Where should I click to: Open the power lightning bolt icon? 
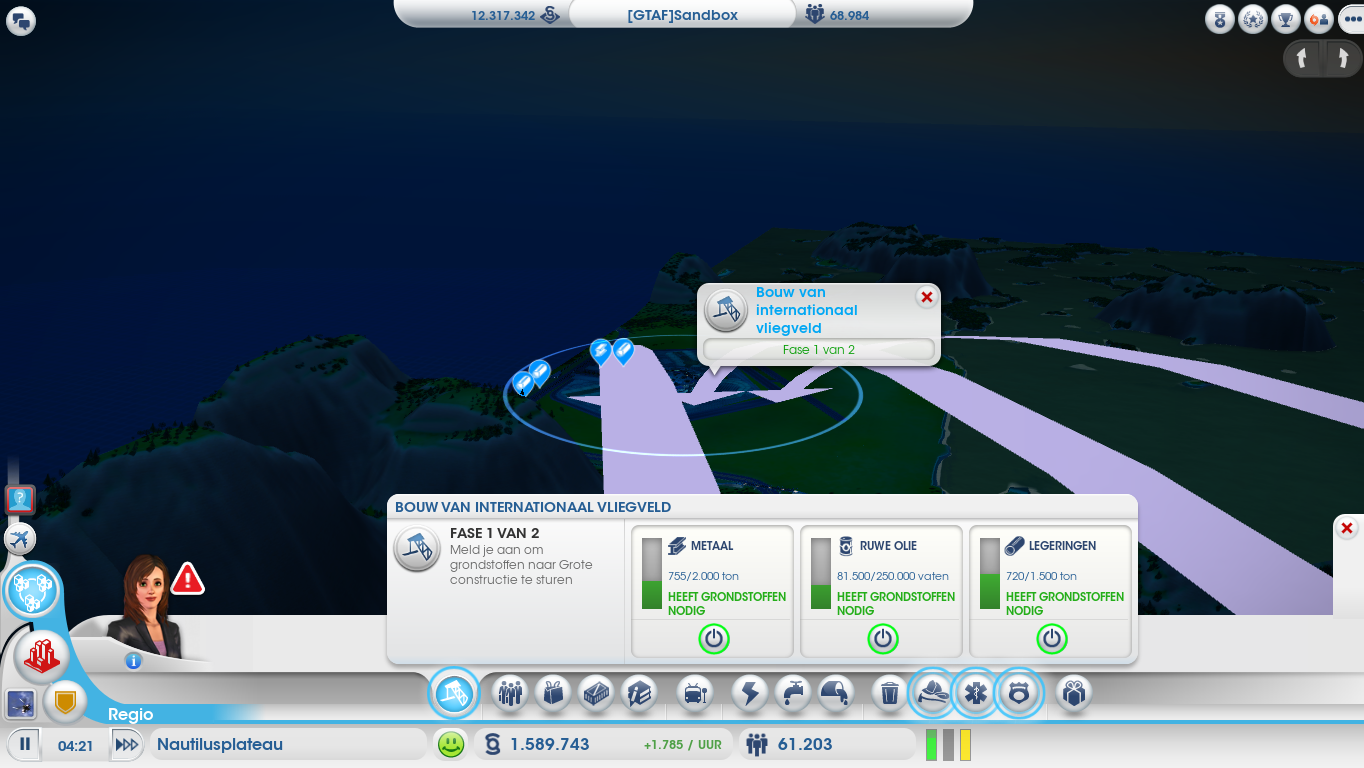(750, 692)
